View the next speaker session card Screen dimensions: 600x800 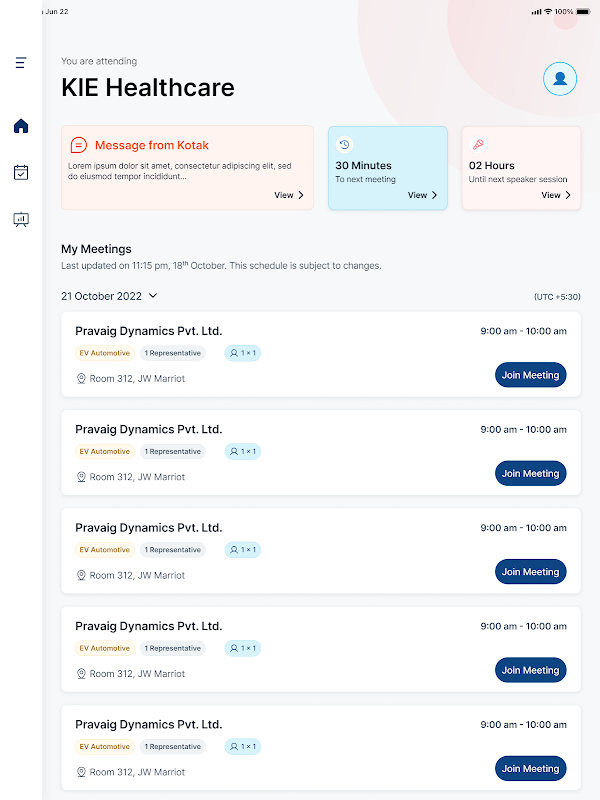tap(556, 195)
